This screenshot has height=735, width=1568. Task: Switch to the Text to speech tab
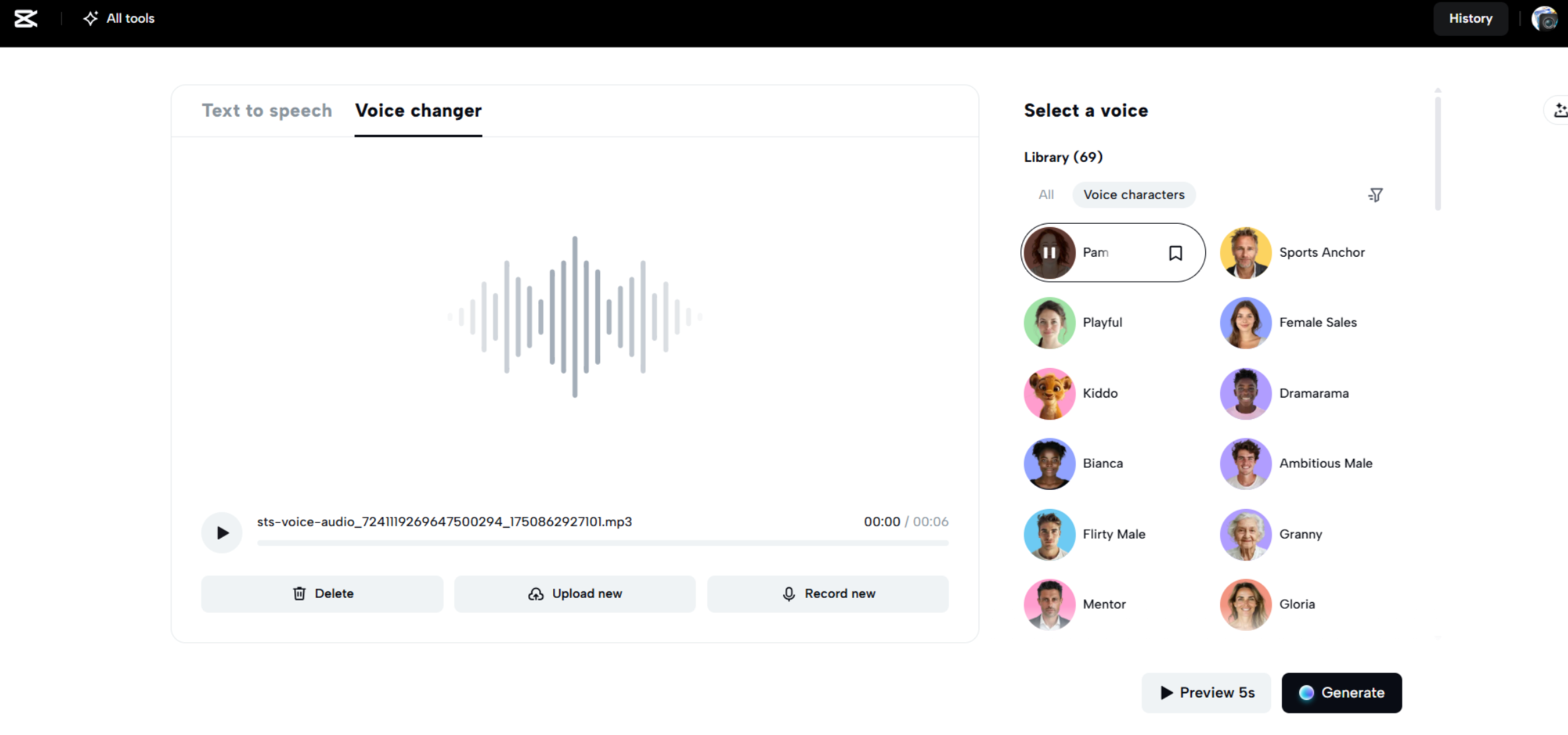coord(267,111)
